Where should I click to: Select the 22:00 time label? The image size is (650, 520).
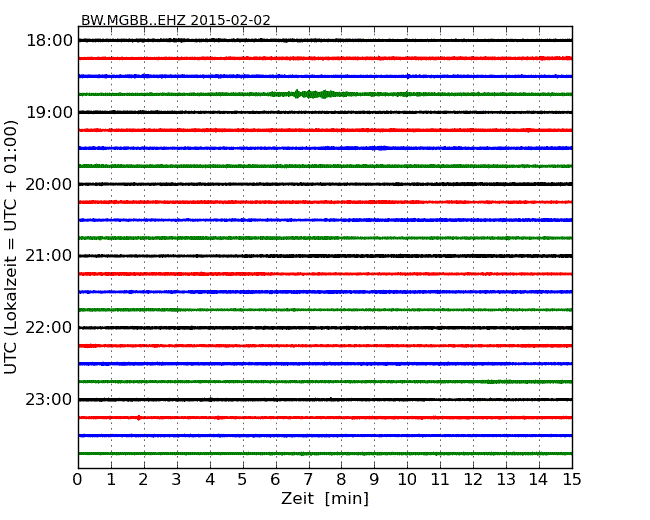(x=49, y=328)
